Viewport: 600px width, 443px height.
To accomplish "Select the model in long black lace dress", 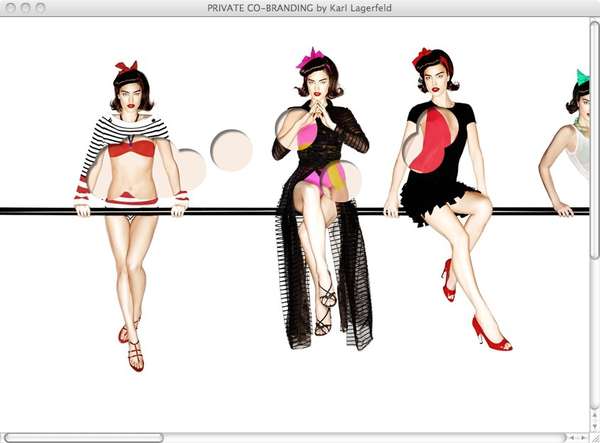I will click(322, 199).
